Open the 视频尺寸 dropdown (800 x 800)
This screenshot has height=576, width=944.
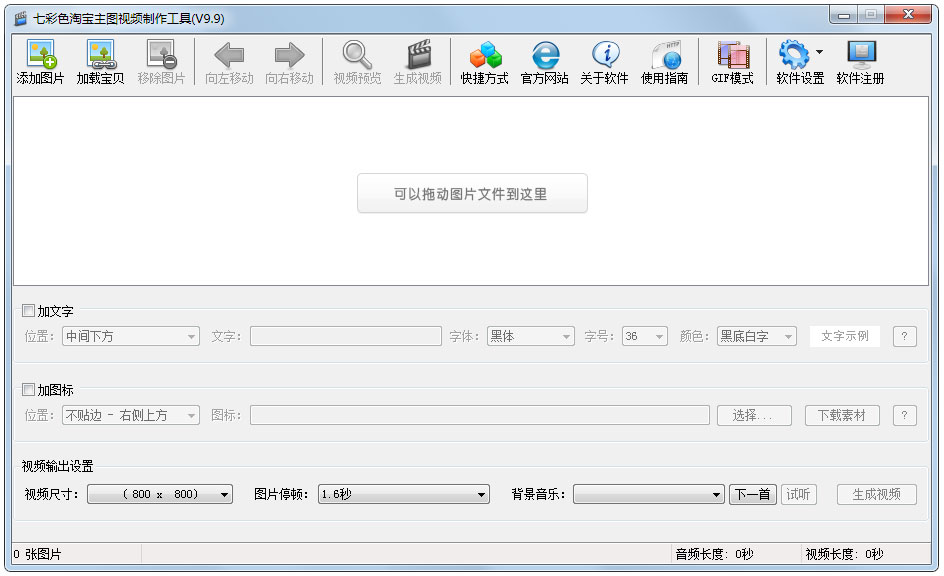160,494
